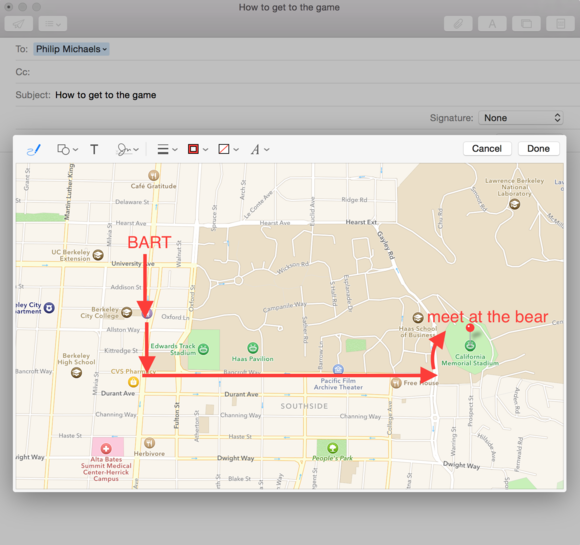Click the Berkeley City College pin
The width and height of the screenshot is (580, 545).
pos(127,313)
